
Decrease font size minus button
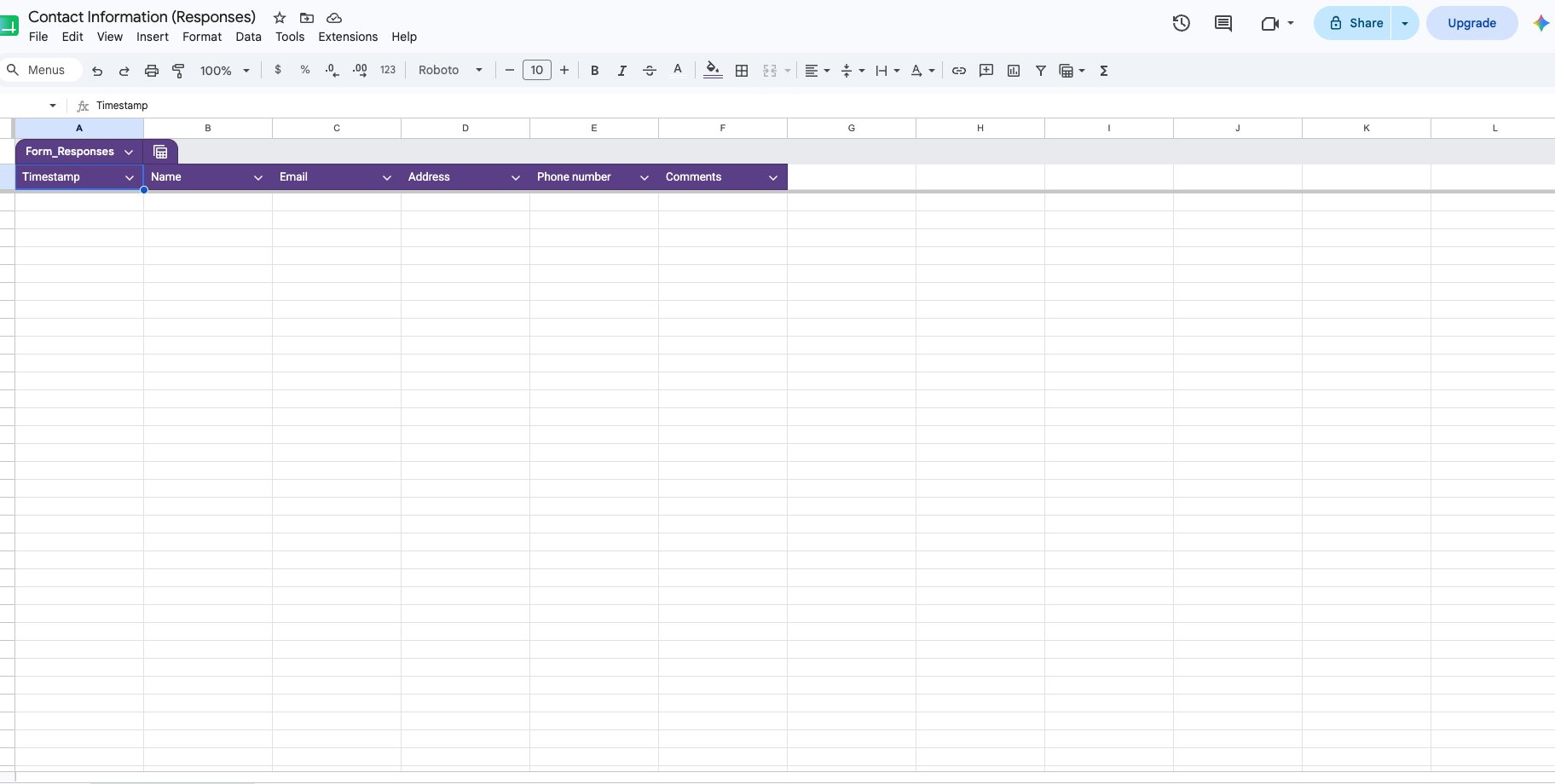coord(510,70)
